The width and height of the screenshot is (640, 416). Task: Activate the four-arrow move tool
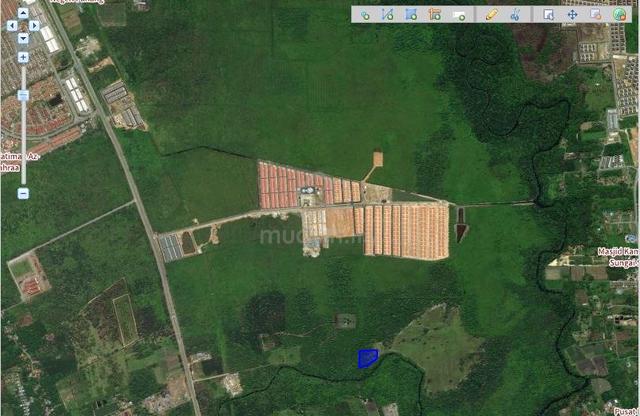tap(572, 15)
